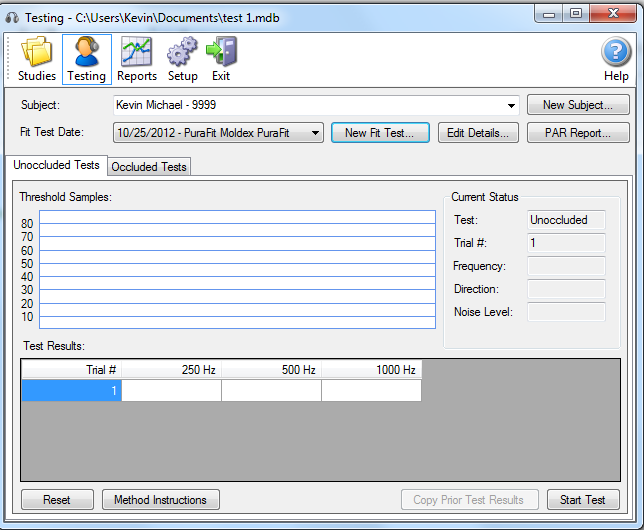Click the New Subject button
The width and height of the screenshot is (644, 530).
click(578, 105)
